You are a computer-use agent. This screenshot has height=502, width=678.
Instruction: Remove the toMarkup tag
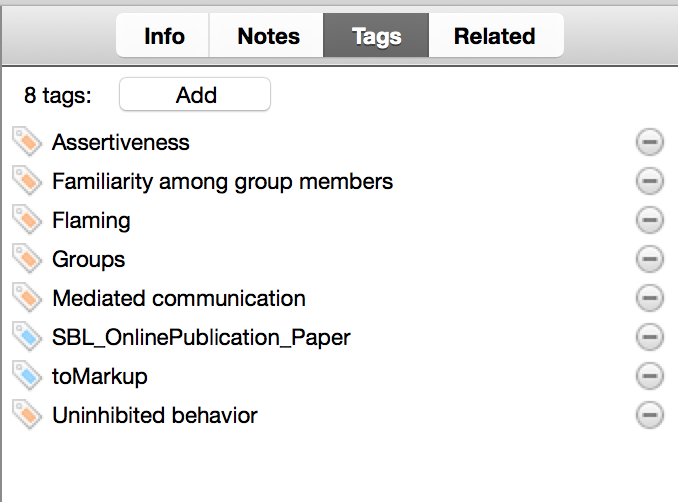click(x=649, y=376)
